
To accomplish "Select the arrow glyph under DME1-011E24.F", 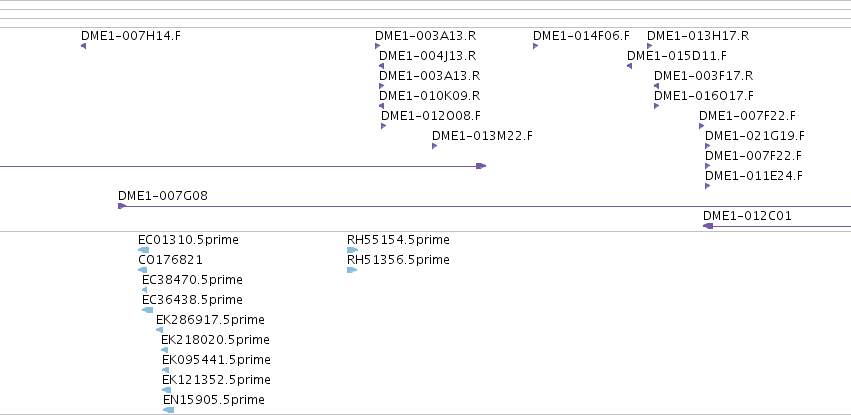I will pos(708,187).
